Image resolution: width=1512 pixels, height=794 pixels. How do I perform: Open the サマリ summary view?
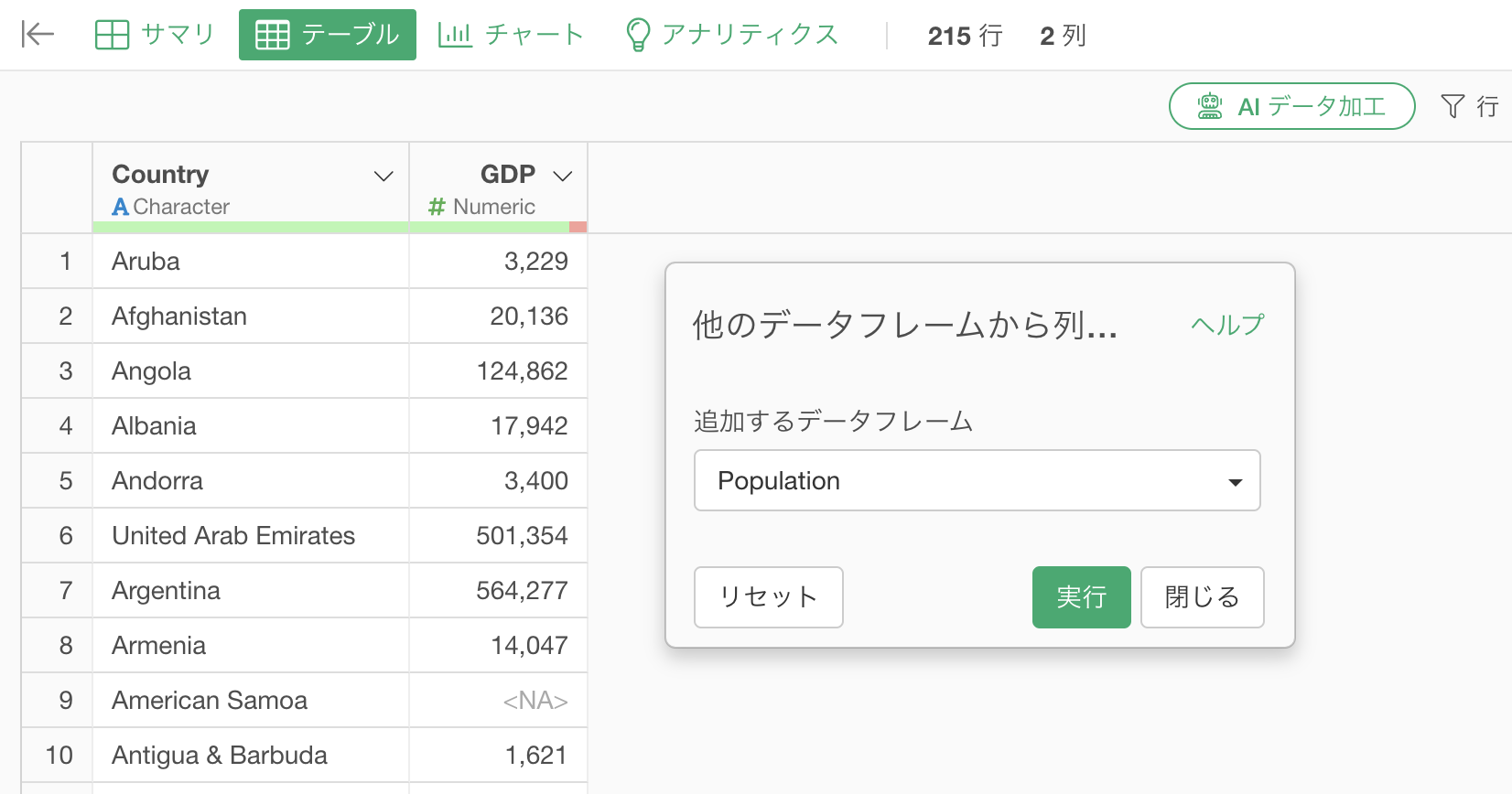(x=154, y=35)
